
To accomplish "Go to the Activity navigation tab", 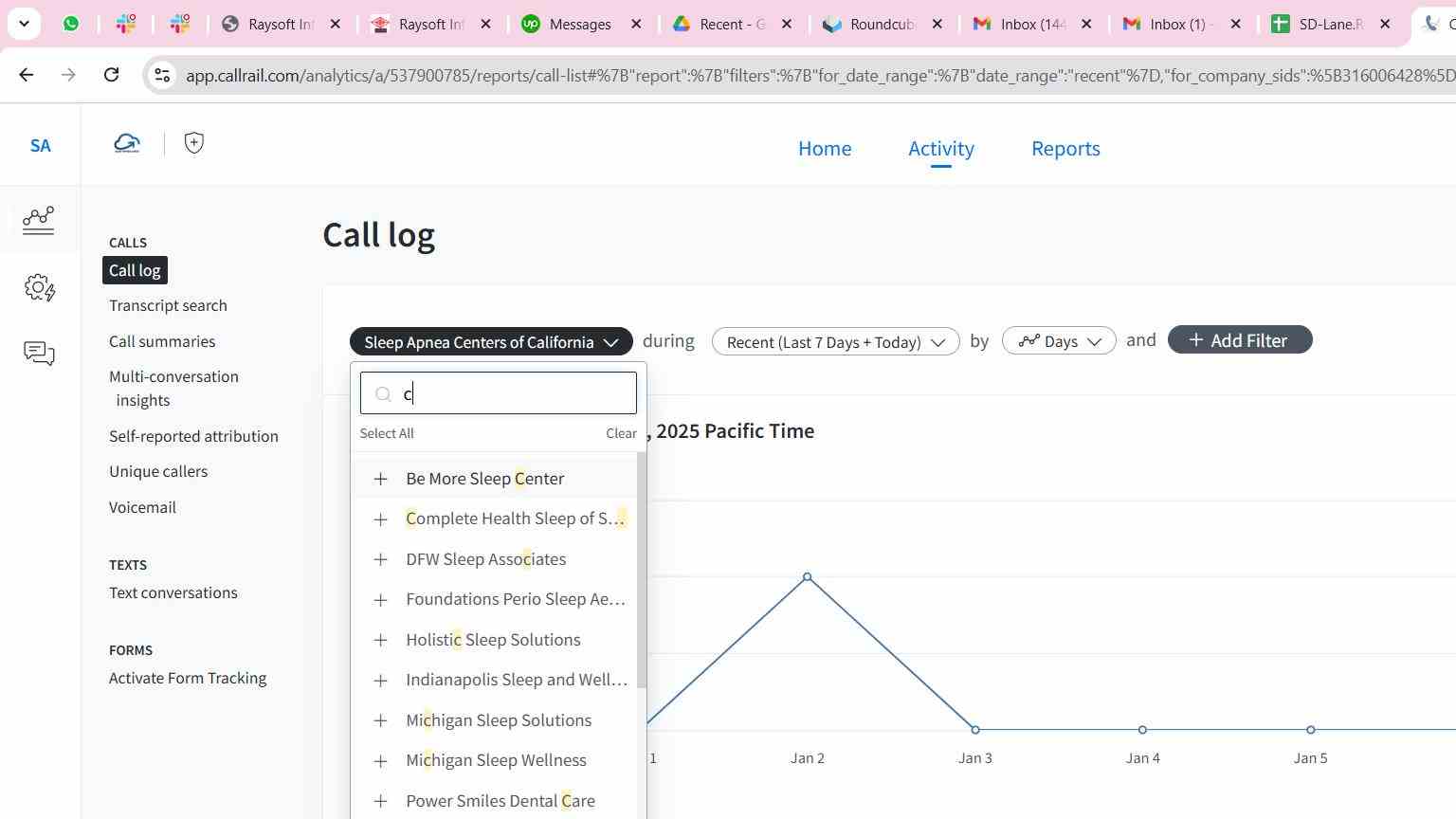I will 941,149.
